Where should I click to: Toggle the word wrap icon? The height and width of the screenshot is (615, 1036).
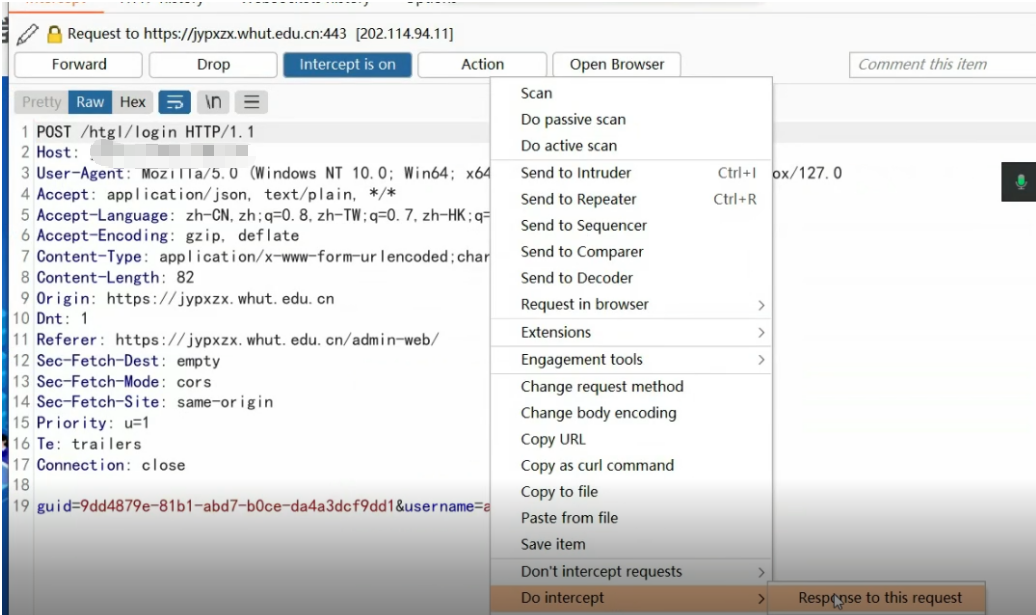(x=174, y=102)
